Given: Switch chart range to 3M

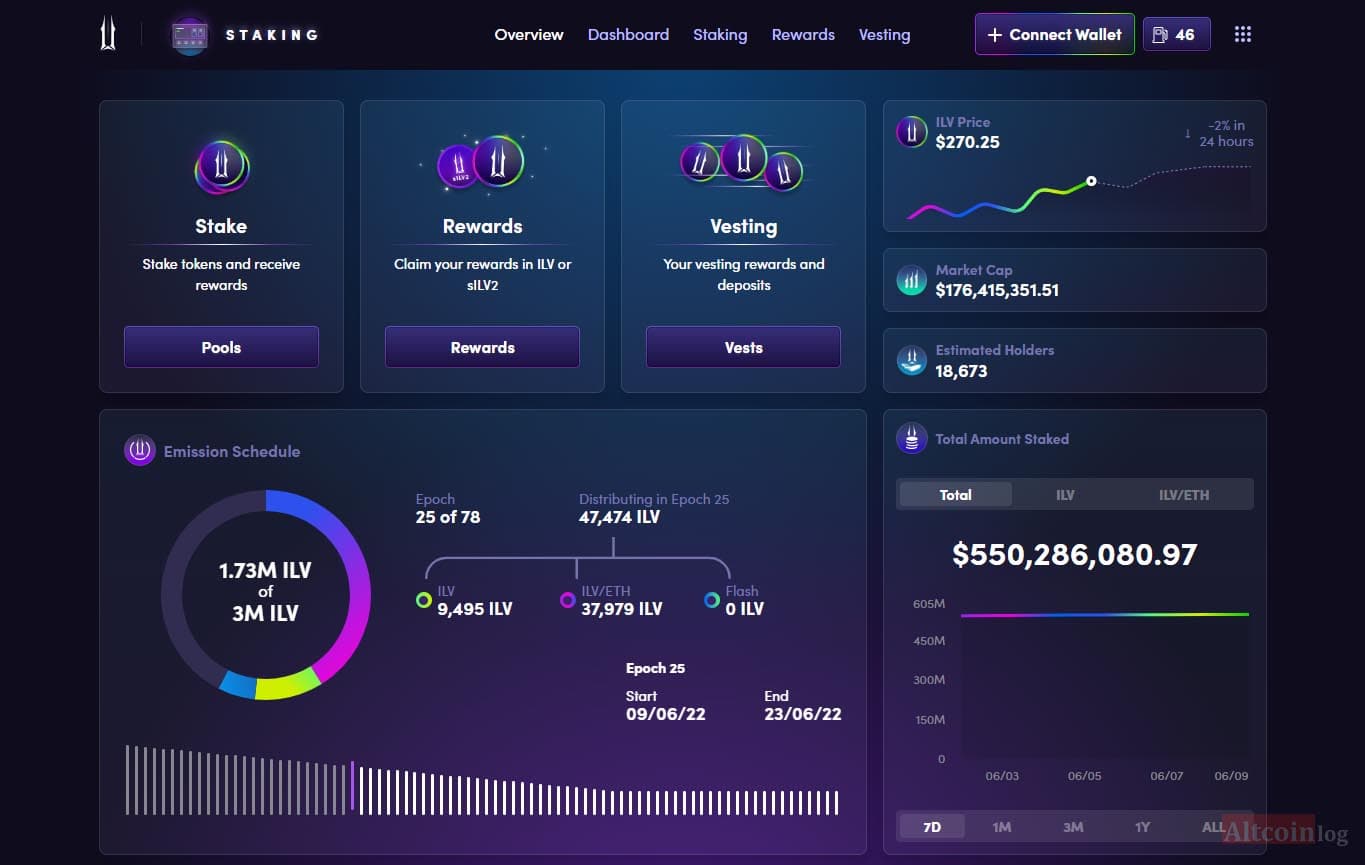Looking at the screenshot, I should [1073, 827].
